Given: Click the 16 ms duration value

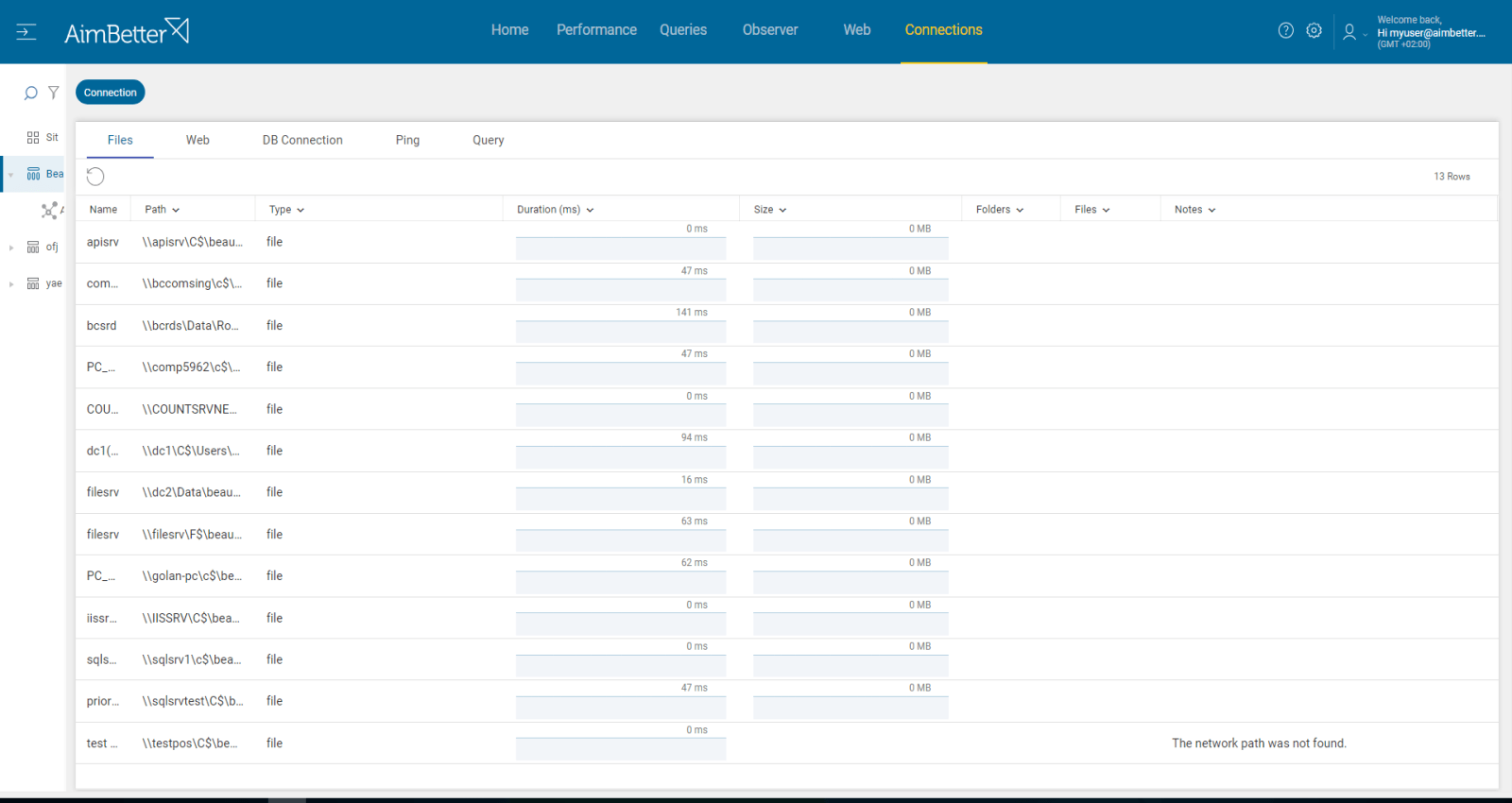Looking at the screenshot, I should [695, 480].
